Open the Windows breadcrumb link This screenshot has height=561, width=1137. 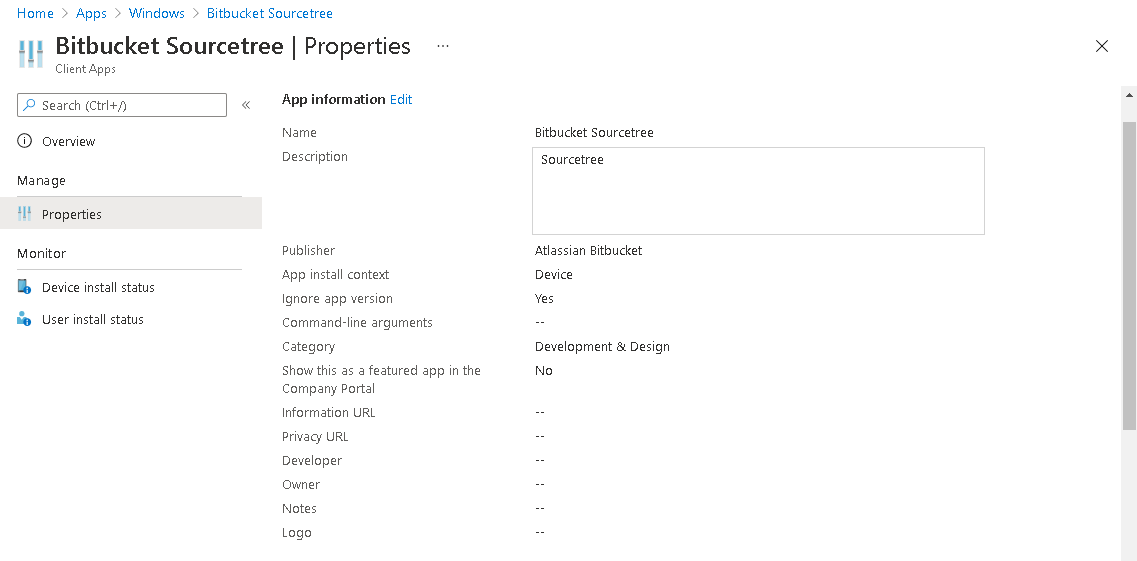(x=156, y=13)
